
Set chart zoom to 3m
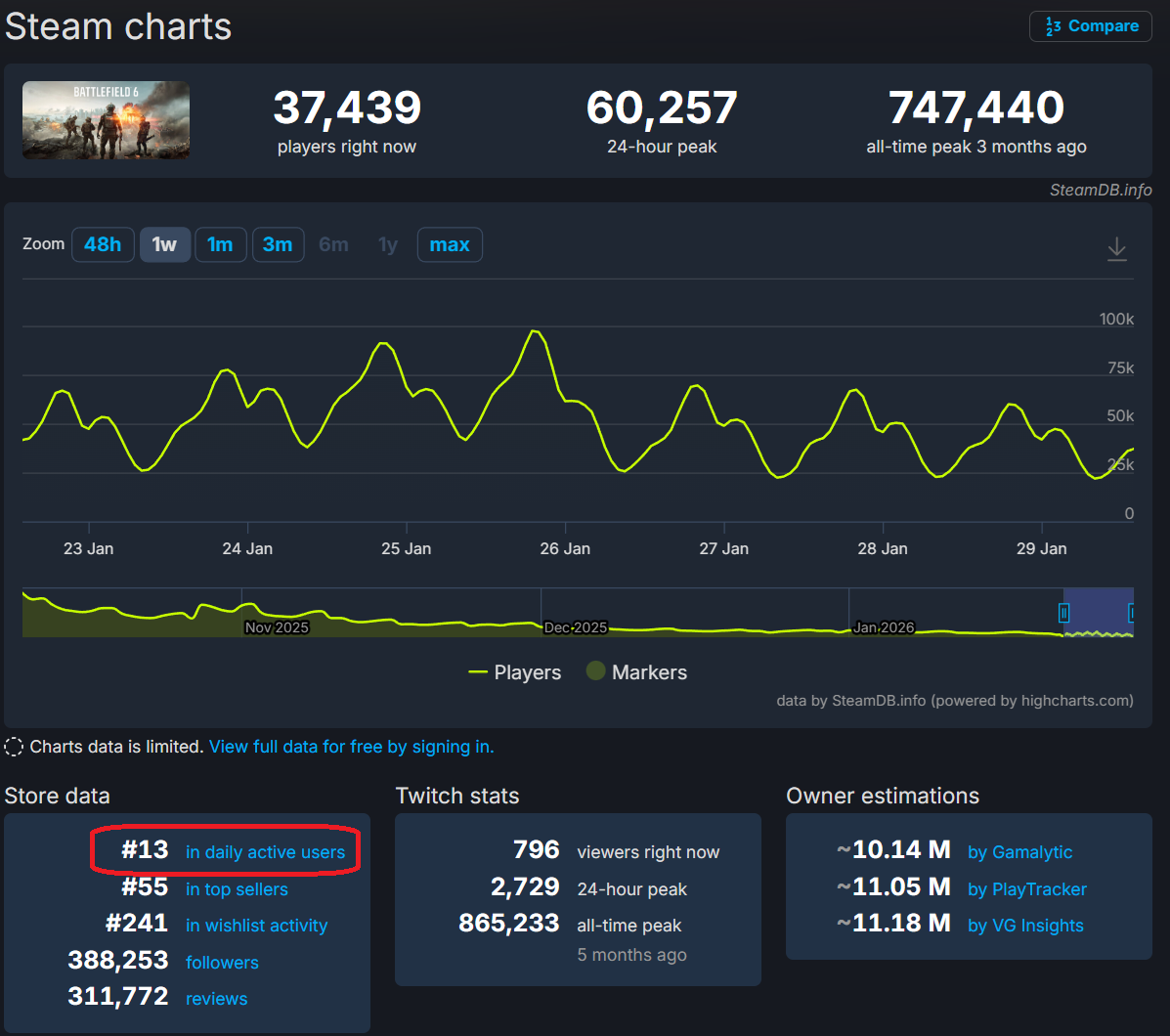tap(278, 244)
